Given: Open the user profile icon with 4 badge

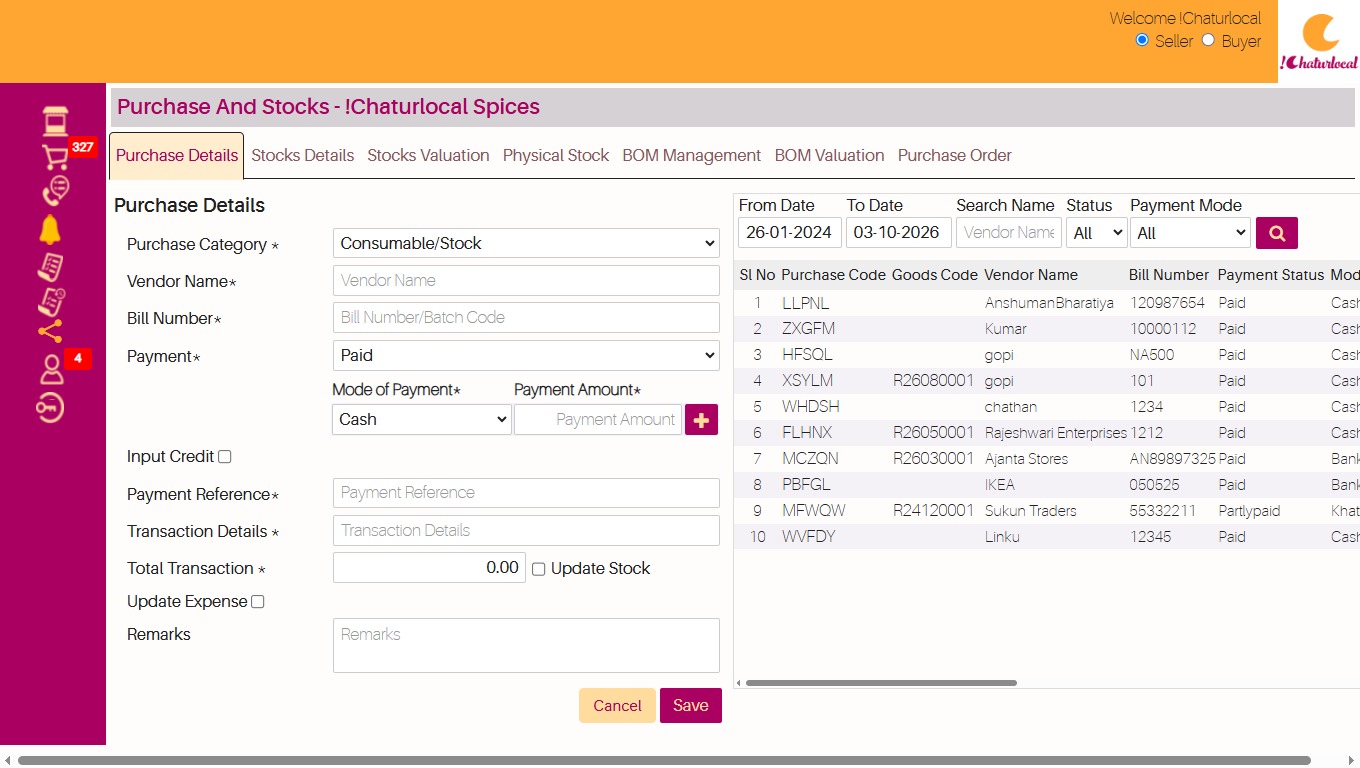Looking at the screenshot, I should coord(51,369).
